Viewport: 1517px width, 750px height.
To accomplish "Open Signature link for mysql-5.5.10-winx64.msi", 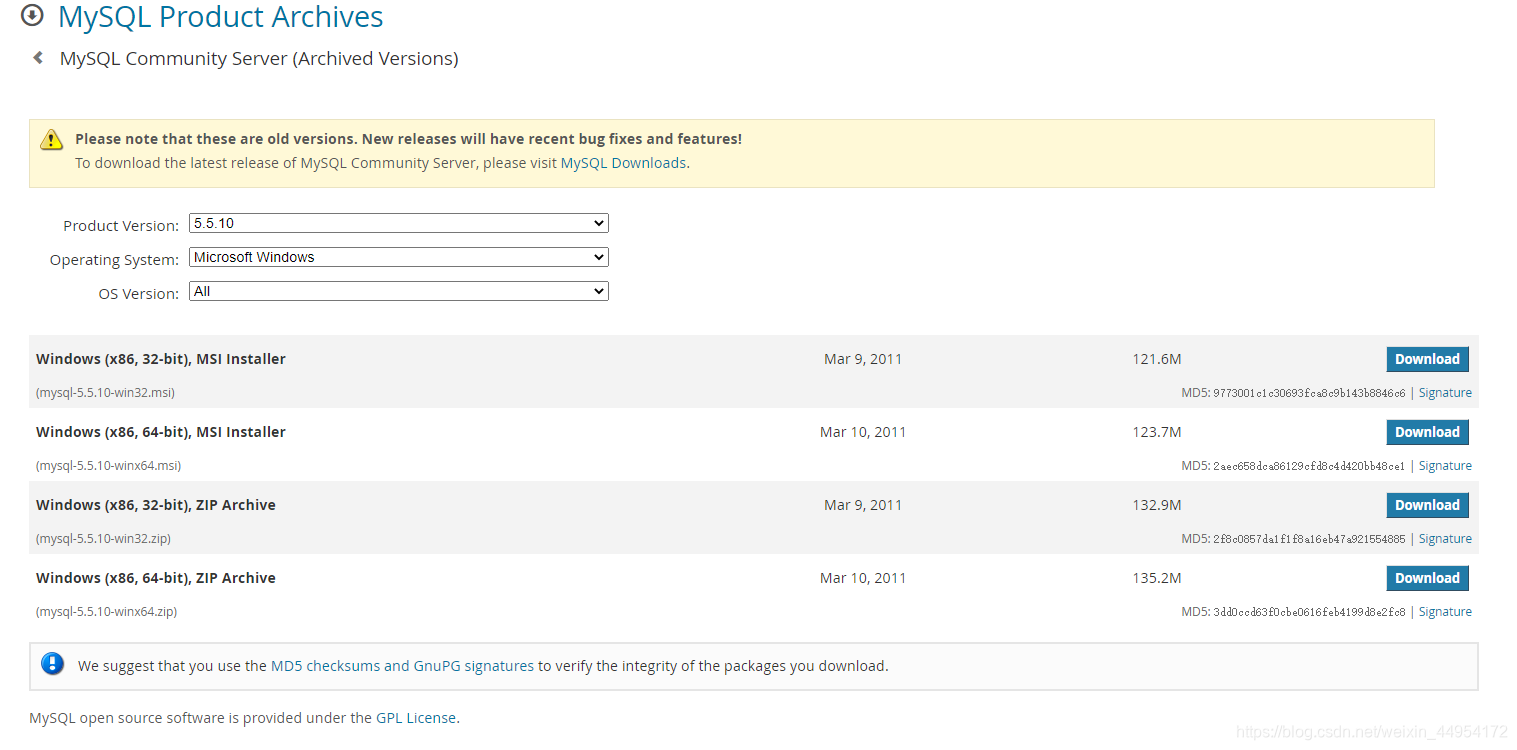I will click(x=1445, y=466).
